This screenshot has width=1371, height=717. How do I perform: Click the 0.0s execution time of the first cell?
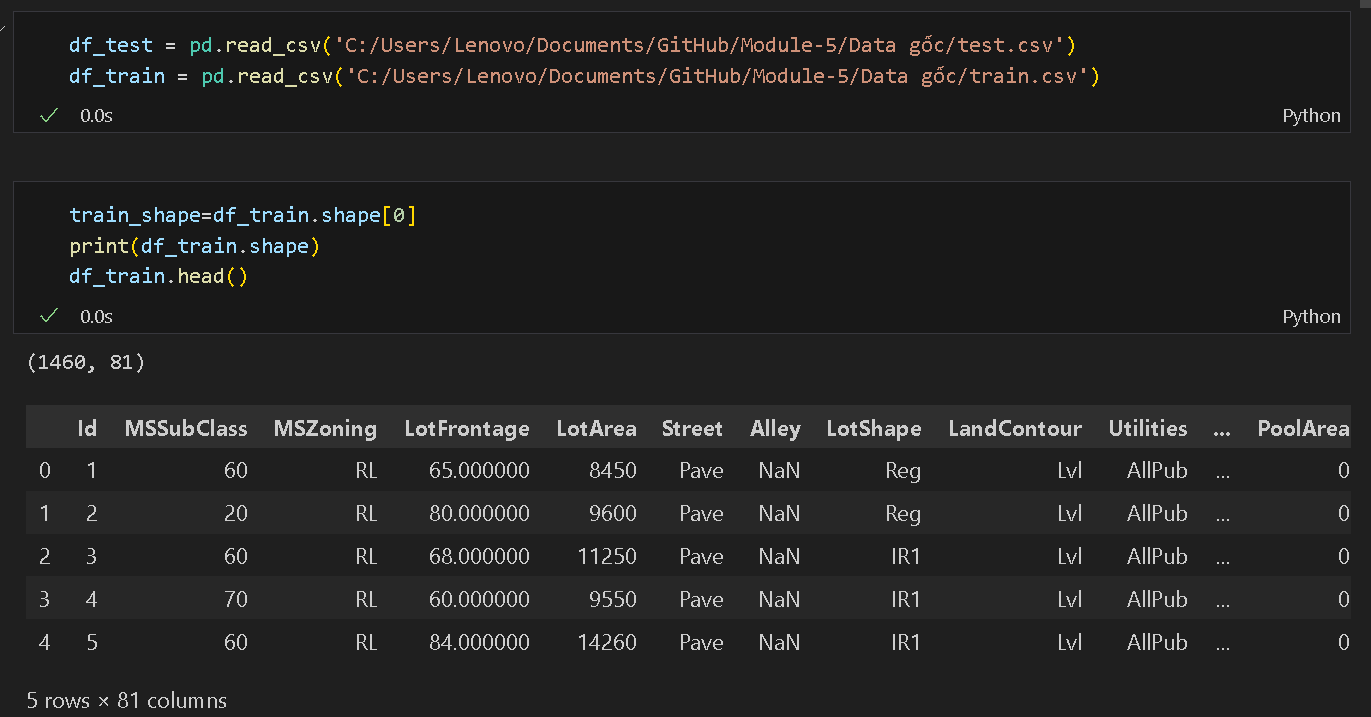(96, 116)
